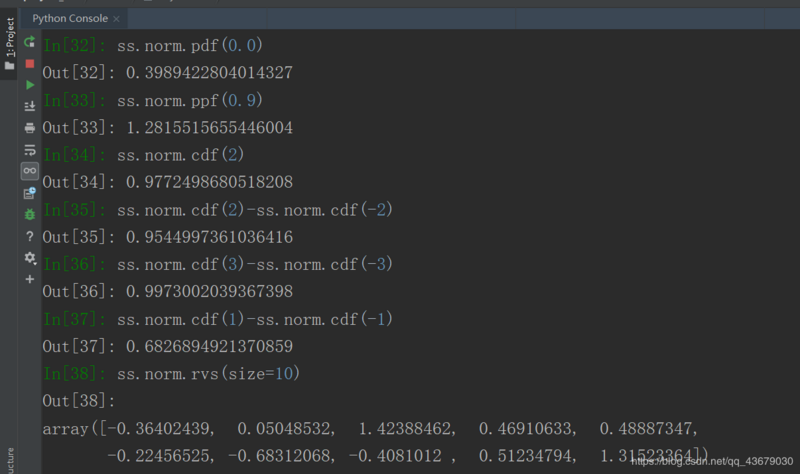Image resolution: width=800 pixels, height=474 pixels.
Task: Click output value 0.9772498680518208
Action: click(x=209, y=182)
